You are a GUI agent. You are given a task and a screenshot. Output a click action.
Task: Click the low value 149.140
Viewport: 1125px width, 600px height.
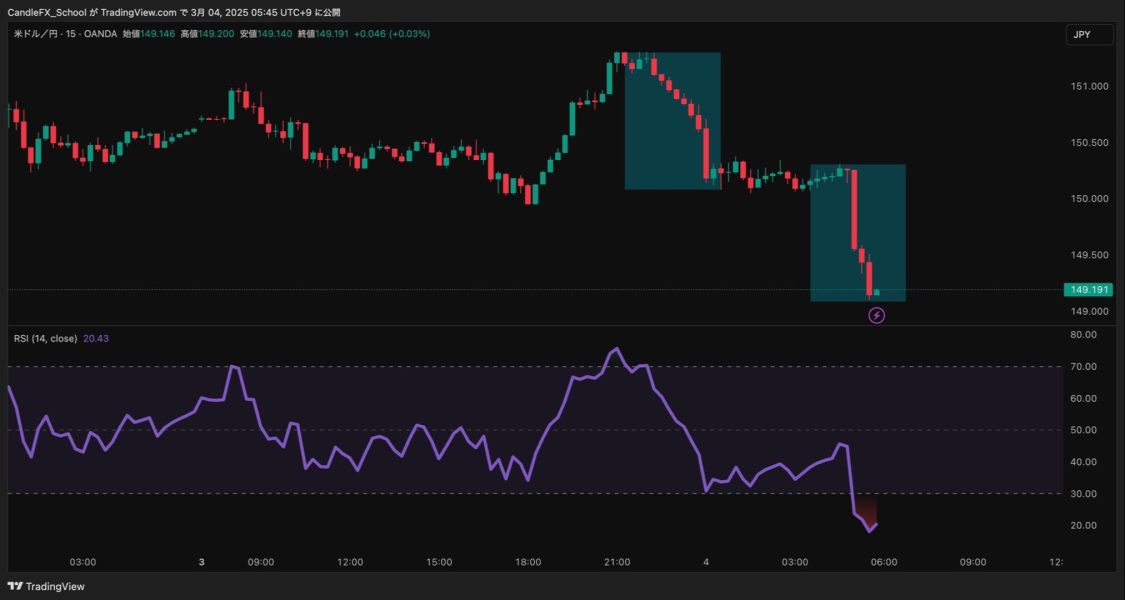pyautogui.click(x=275, y=34)
